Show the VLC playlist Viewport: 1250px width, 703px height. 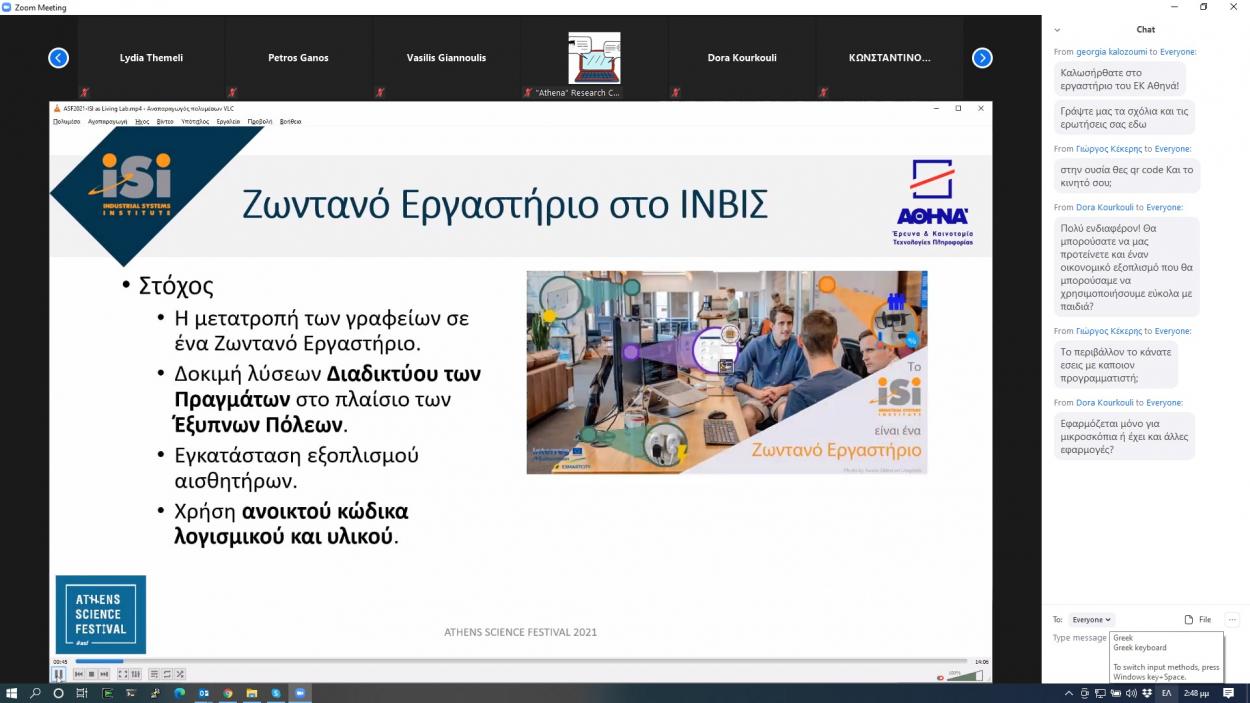pos(154,674)
